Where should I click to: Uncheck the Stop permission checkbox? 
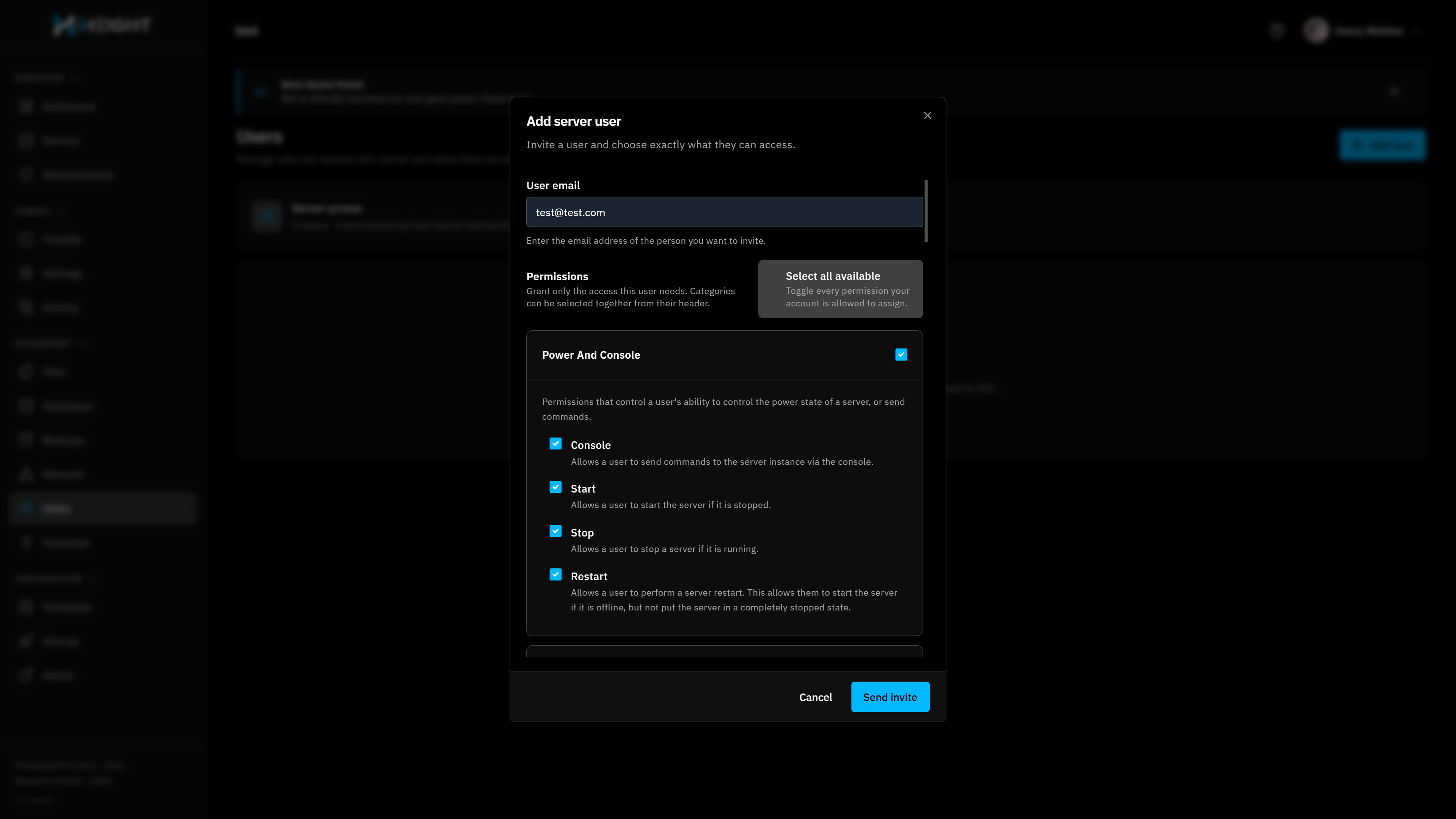tap(555, 531)
